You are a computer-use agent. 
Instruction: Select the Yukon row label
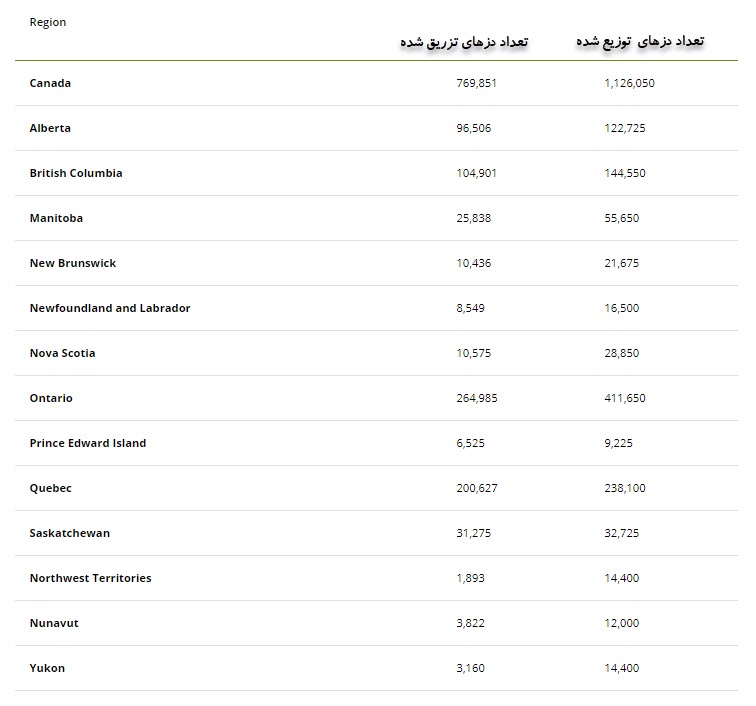tap(47, 668)
